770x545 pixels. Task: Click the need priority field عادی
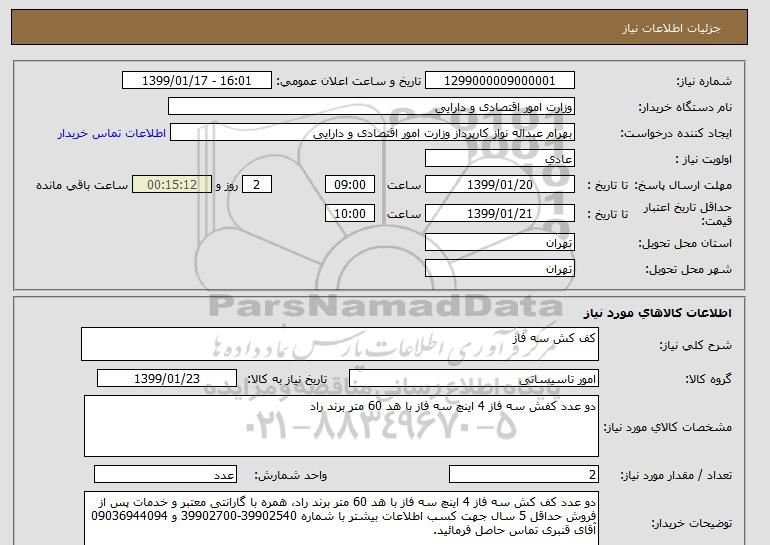[499, 159]
